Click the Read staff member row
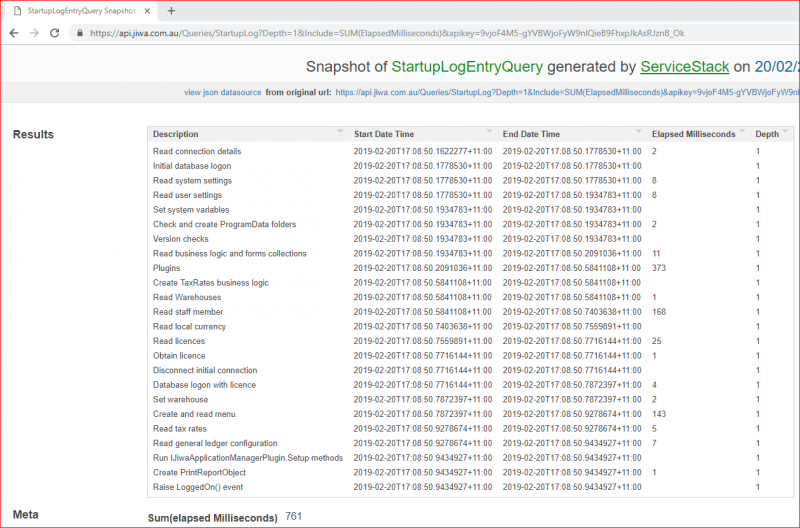This screenshot has height=528, width=800. (x=190, y=312)
